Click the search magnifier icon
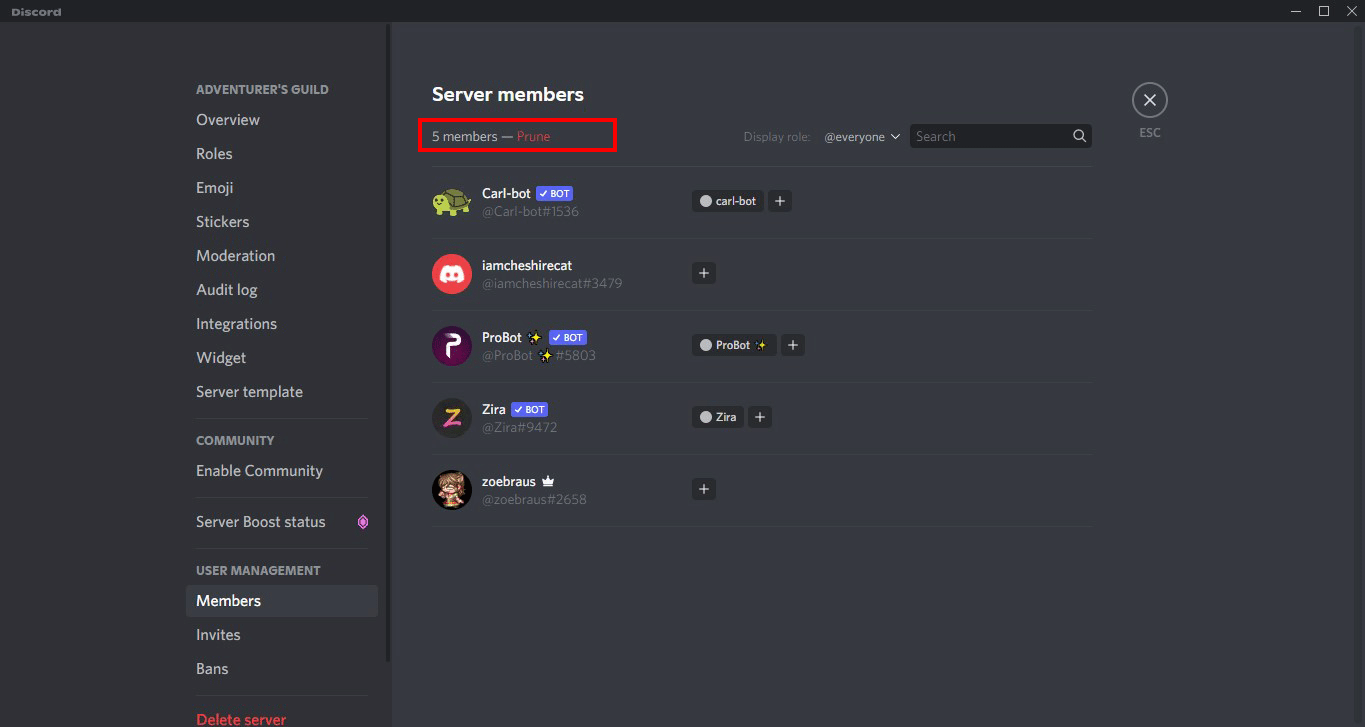The width and height of the screenshot is (1365, 727). pos(1079,136)
